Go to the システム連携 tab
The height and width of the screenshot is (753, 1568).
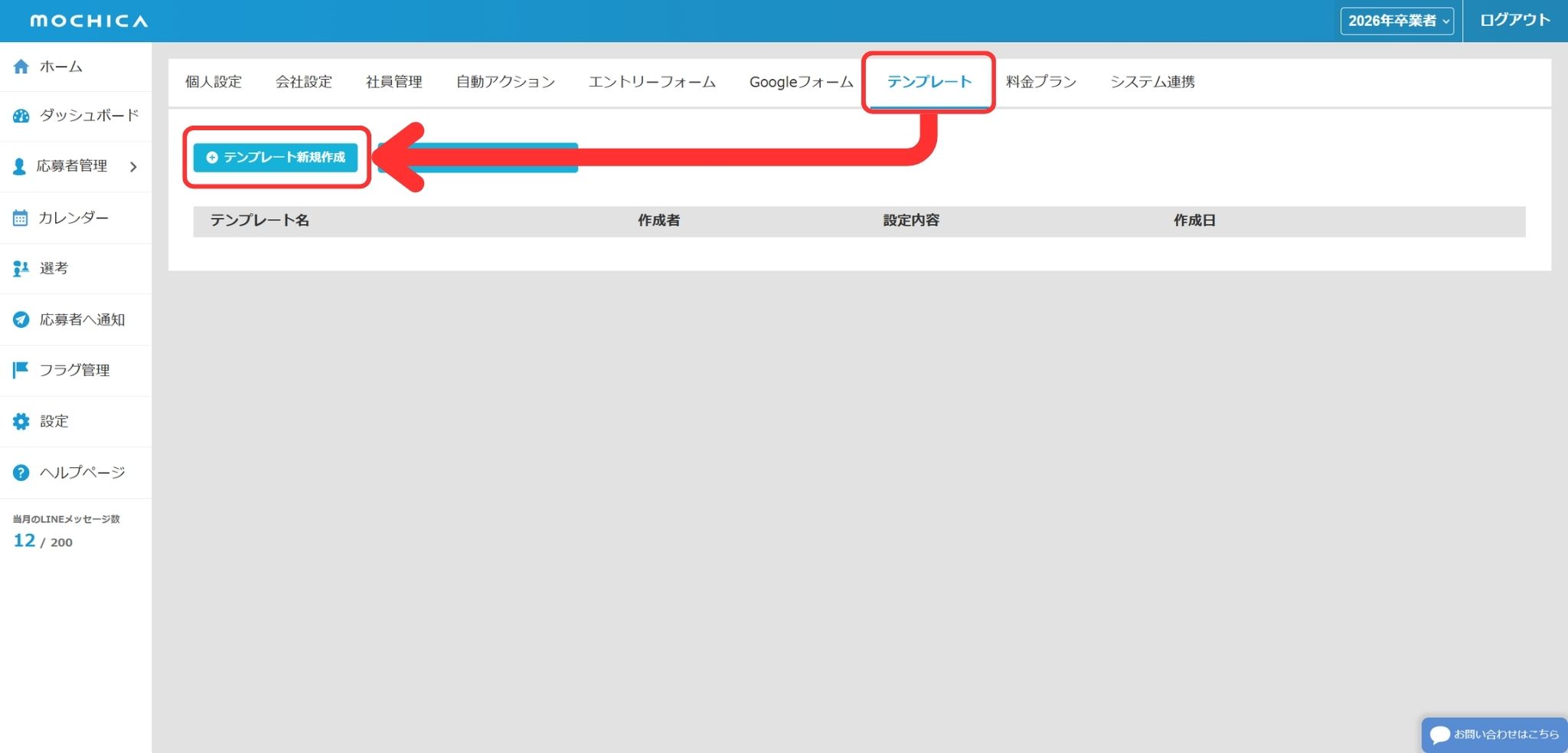1152,82
